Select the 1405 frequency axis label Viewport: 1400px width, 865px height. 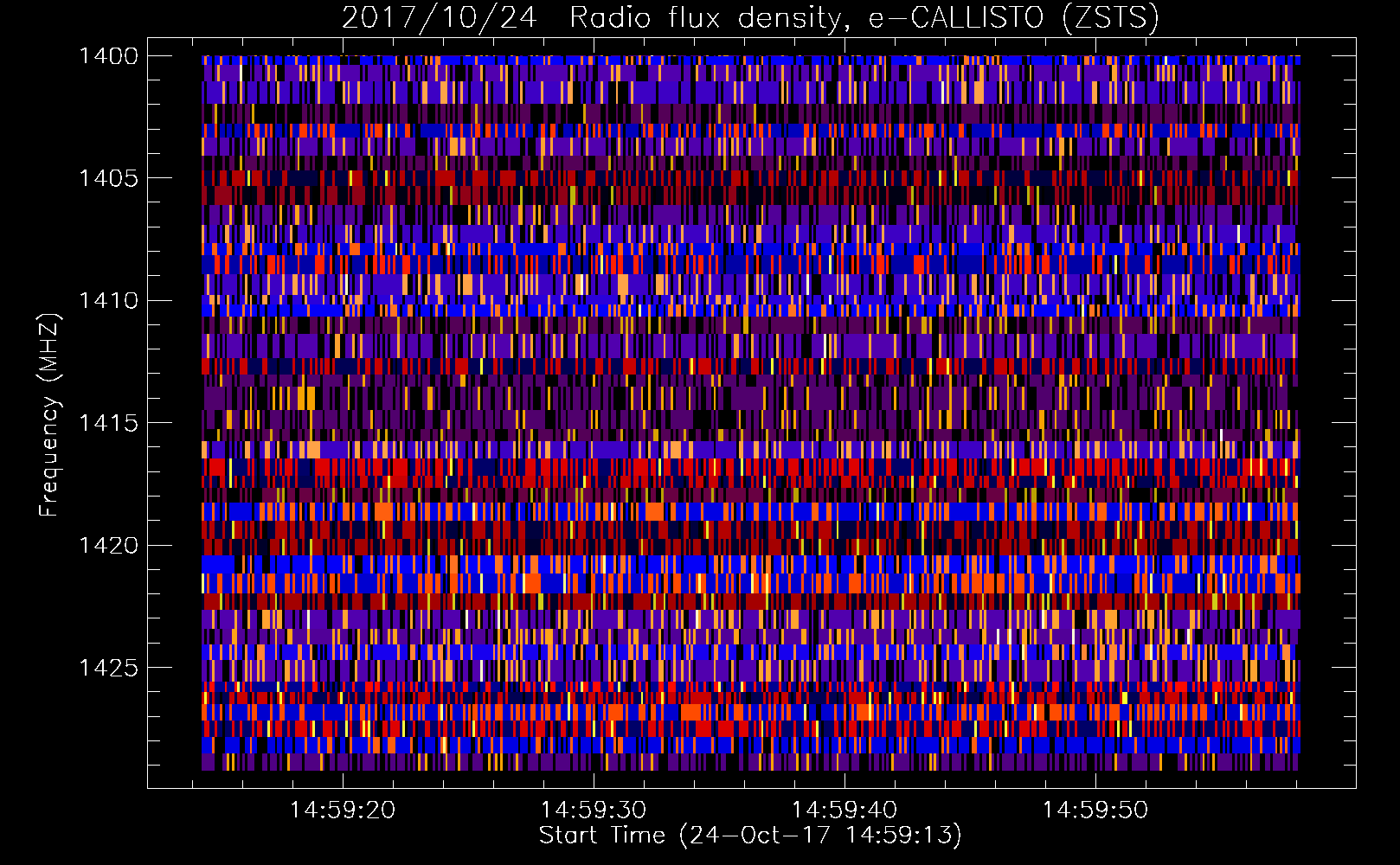click(108, 178)
